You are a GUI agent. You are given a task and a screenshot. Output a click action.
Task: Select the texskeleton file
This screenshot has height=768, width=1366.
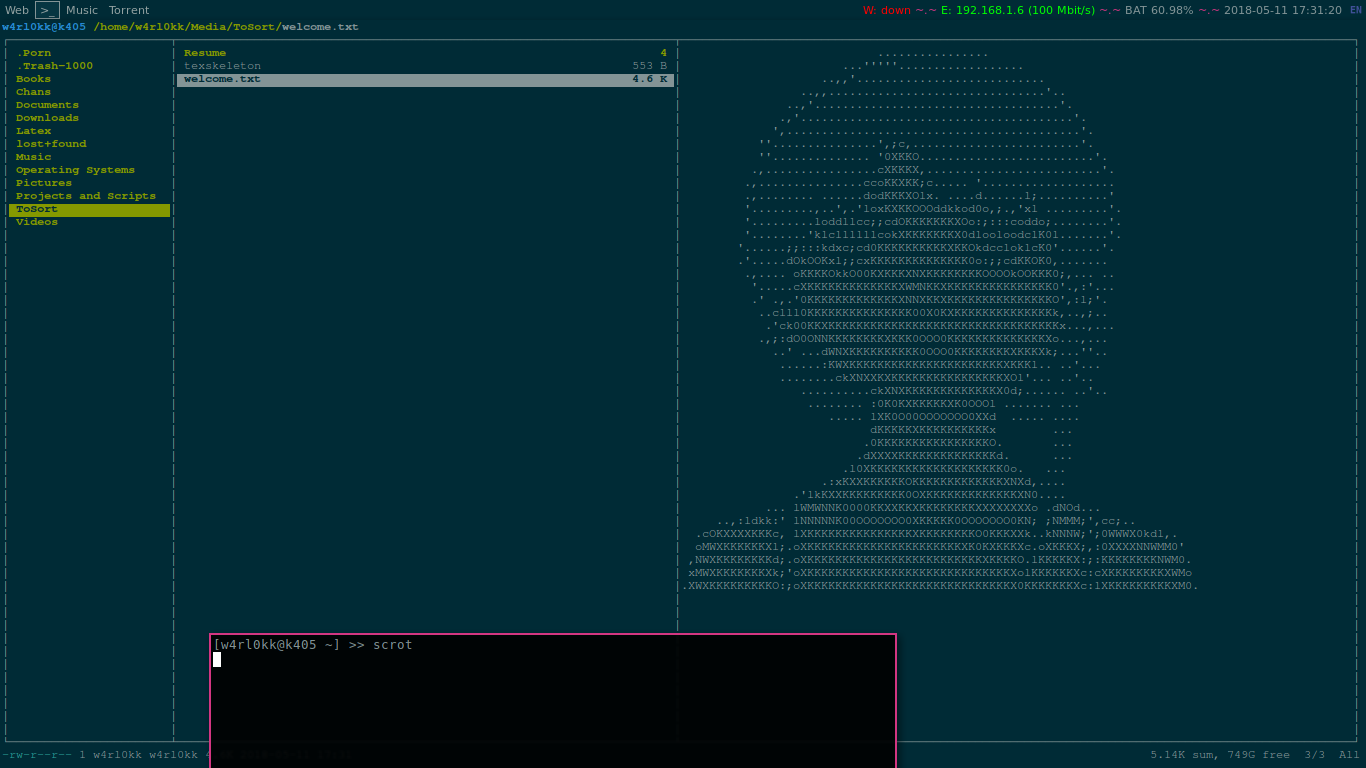(x=222, y=66)
